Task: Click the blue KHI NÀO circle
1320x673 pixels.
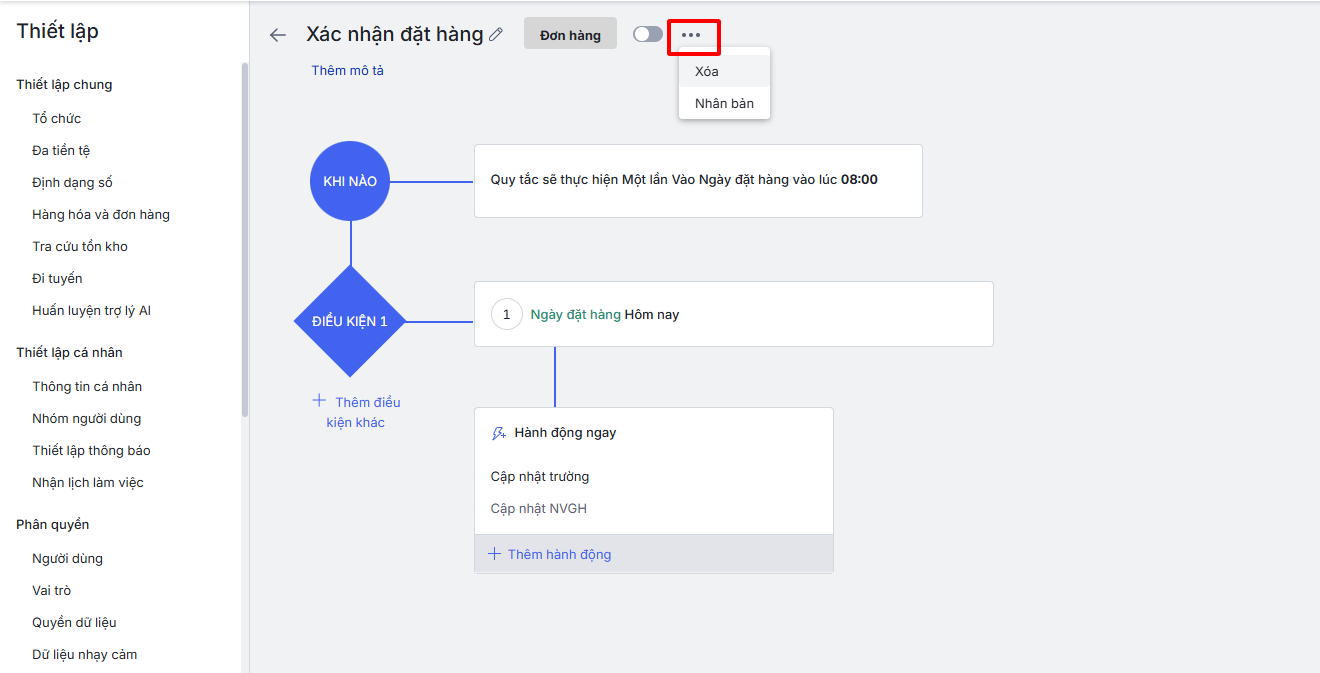Action: [350, 181]
